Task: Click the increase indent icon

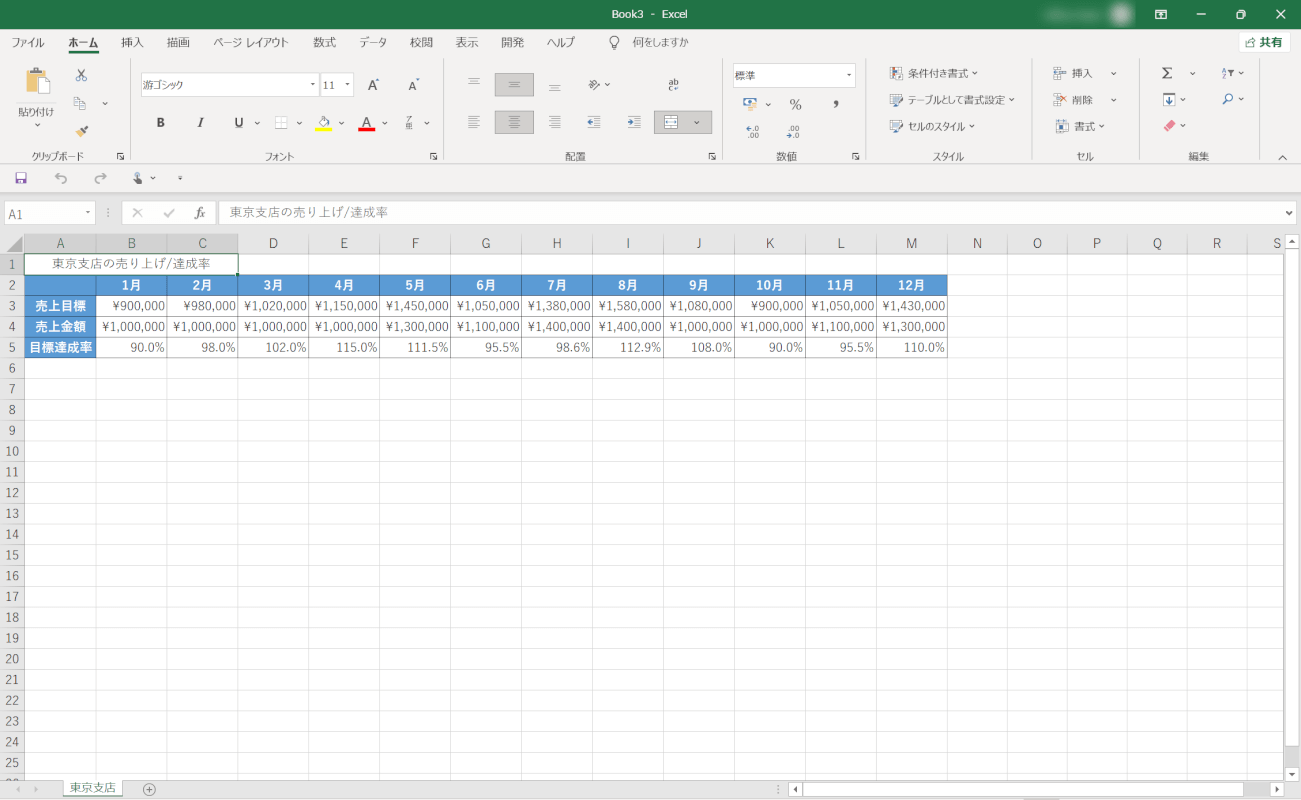Action: pos(634,122)
